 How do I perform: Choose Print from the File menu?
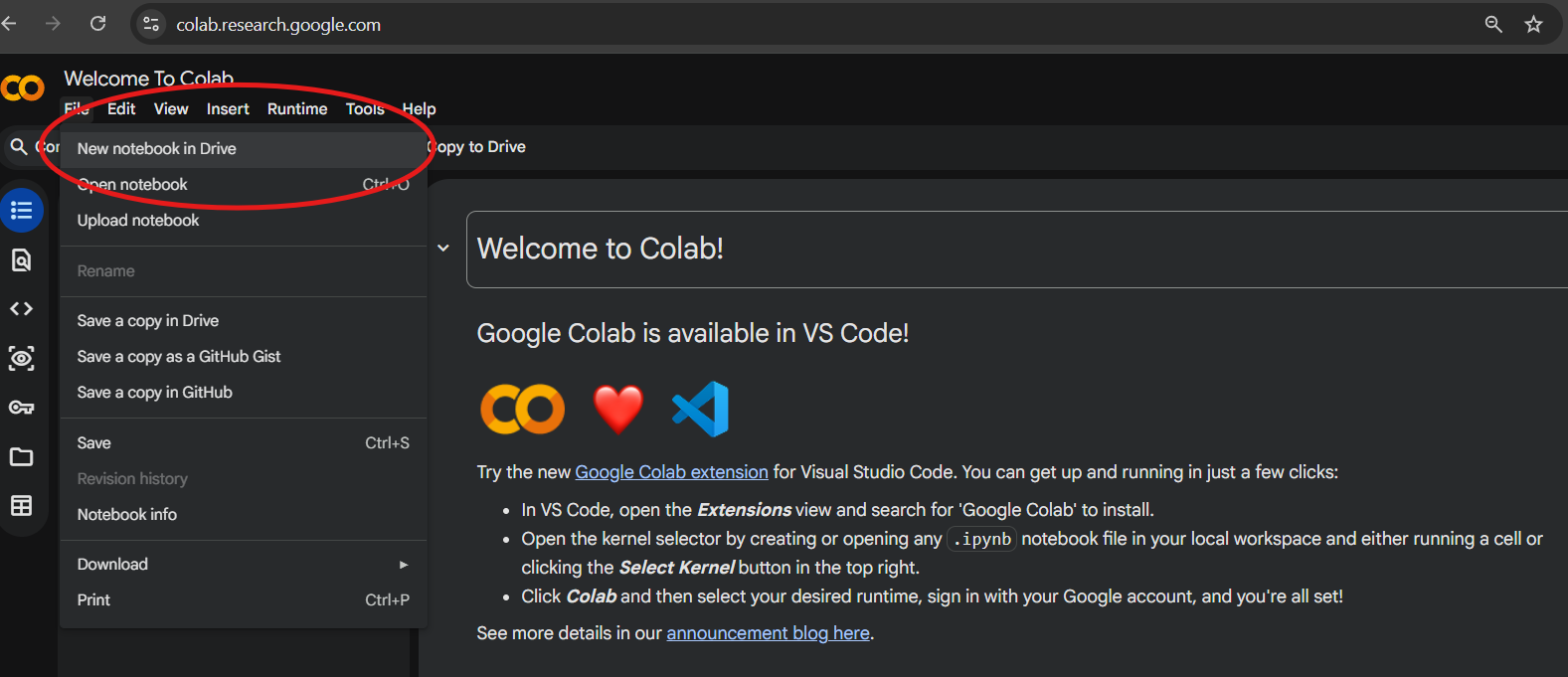244,600
